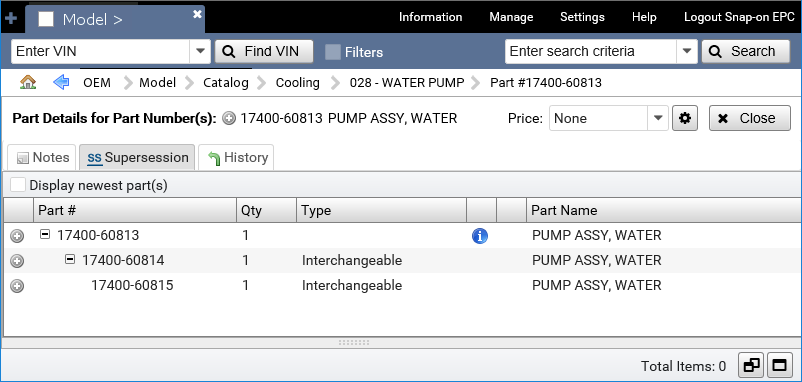Screen dimensions: 802x382
Task: Click the add tab plus icon
Action: click(x=10, y=19)
